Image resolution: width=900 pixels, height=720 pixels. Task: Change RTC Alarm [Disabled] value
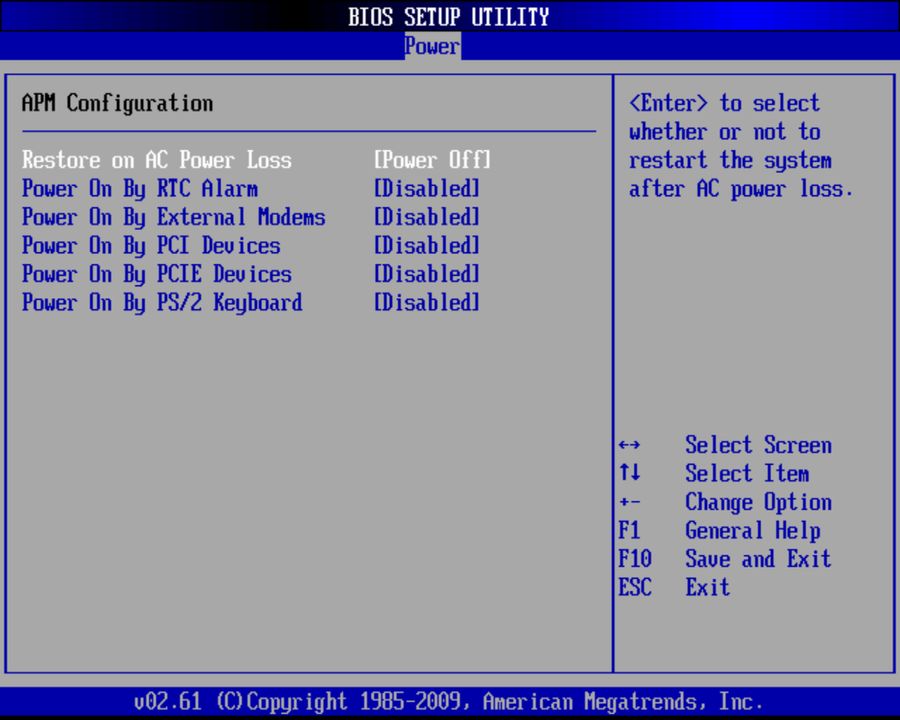tap(426, 188)
